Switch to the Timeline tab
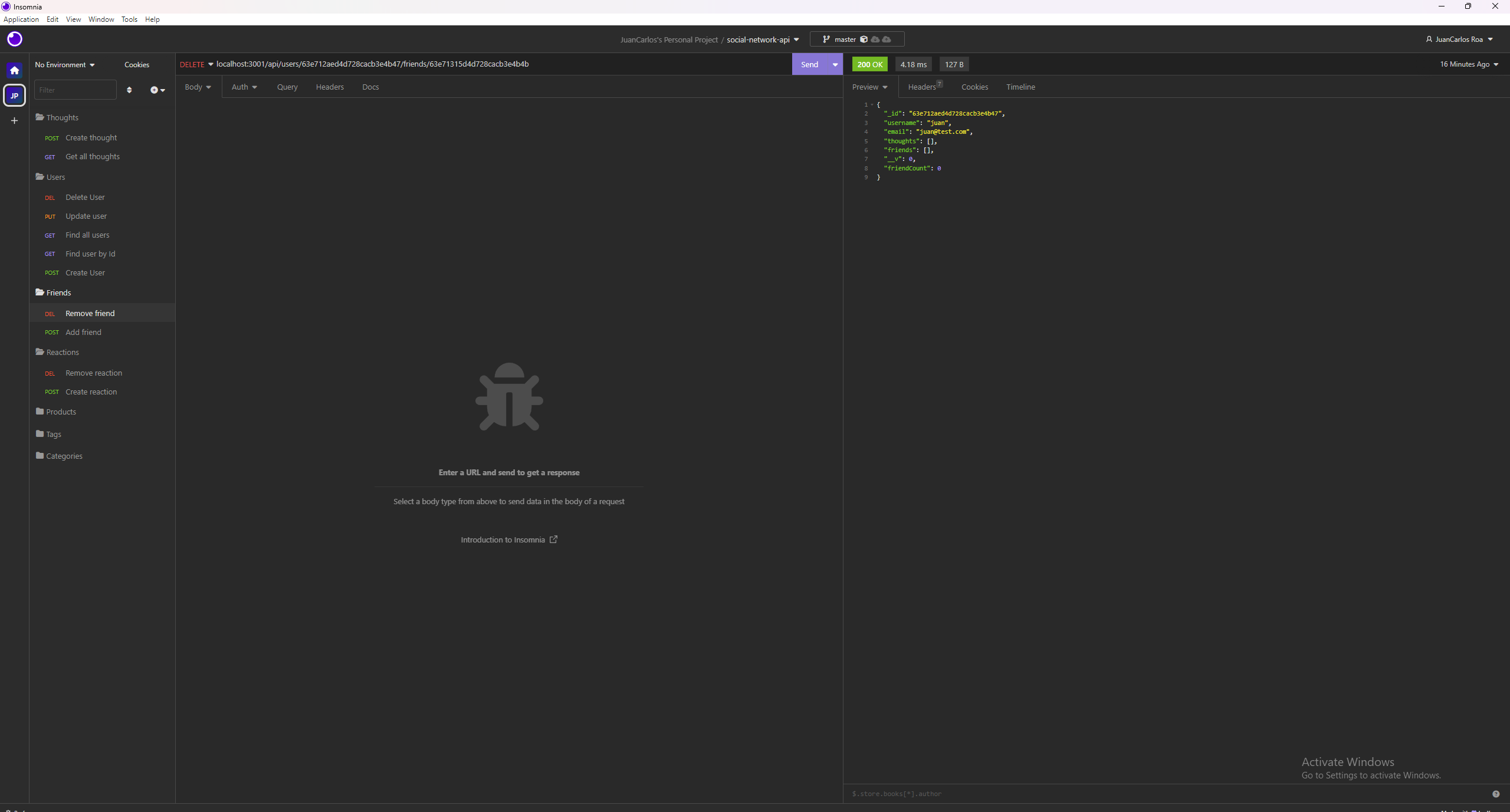Image resolution: width=1510 pixels, height=812 pixels. [1020, 87]
